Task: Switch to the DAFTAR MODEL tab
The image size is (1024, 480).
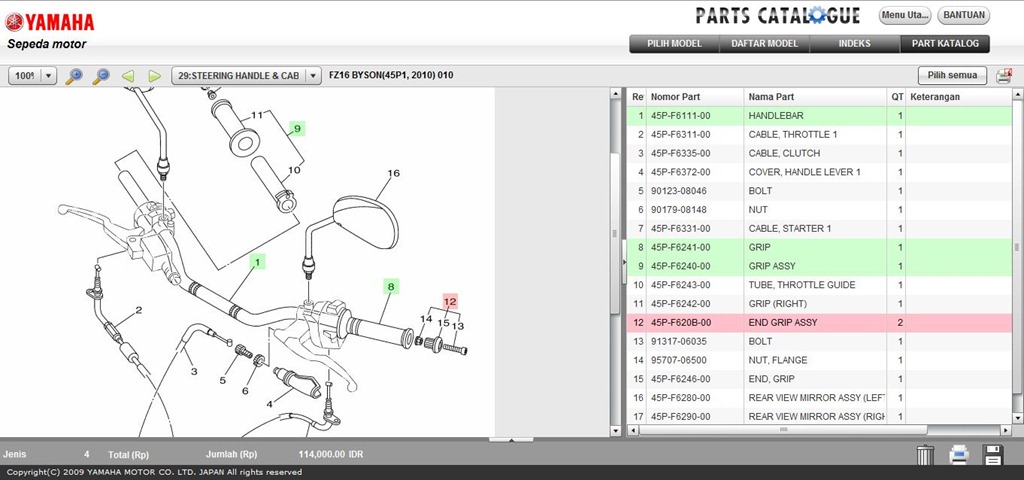Action: 764,44
